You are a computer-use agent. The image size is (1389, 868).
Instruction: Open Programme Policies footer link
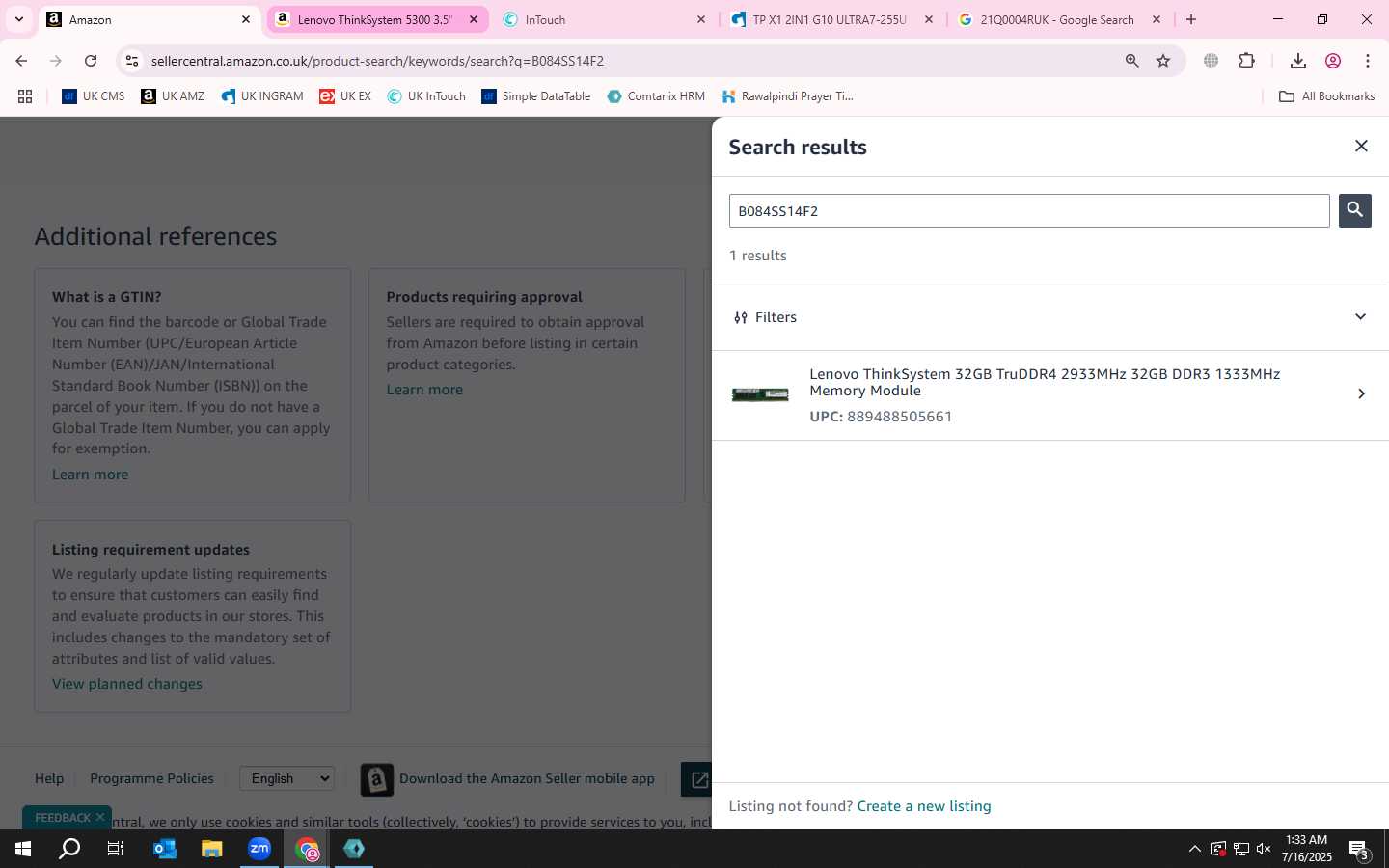click(151, 778)
